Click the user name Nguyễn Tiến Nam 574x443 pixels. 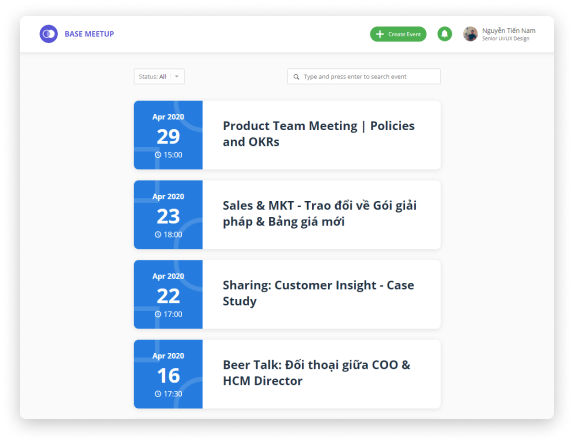coord(509,31)
